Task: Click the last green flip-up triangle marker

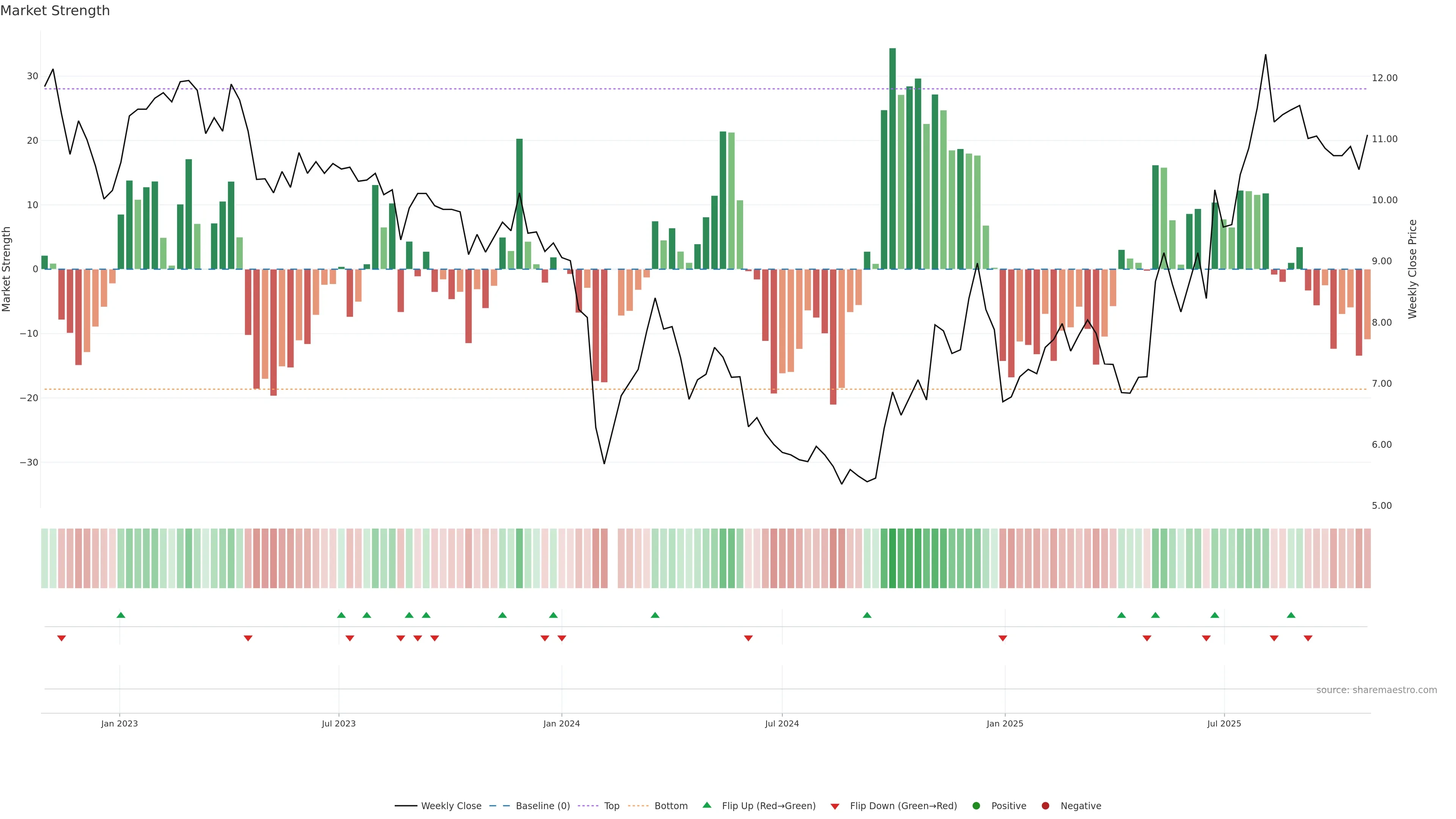Action: click(1291, 615)
